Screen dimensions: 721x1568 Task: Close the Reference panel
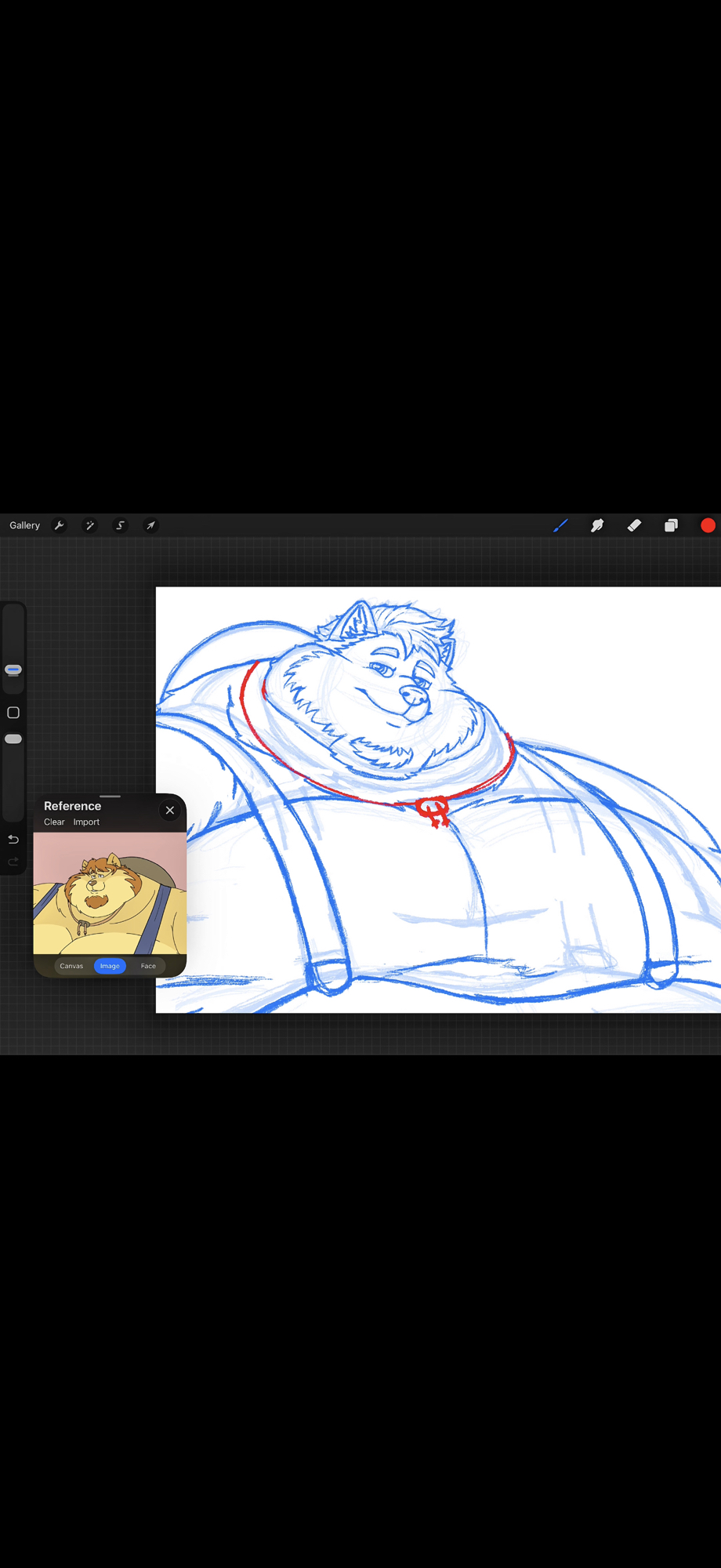[170, 810]
